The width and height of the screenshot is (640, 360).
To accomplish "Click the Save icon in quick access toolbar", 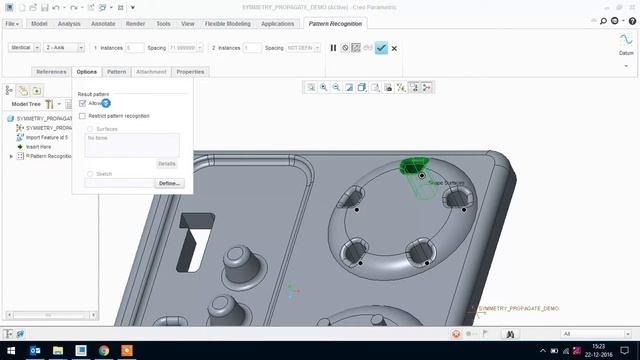I will [x=44, y=7].
